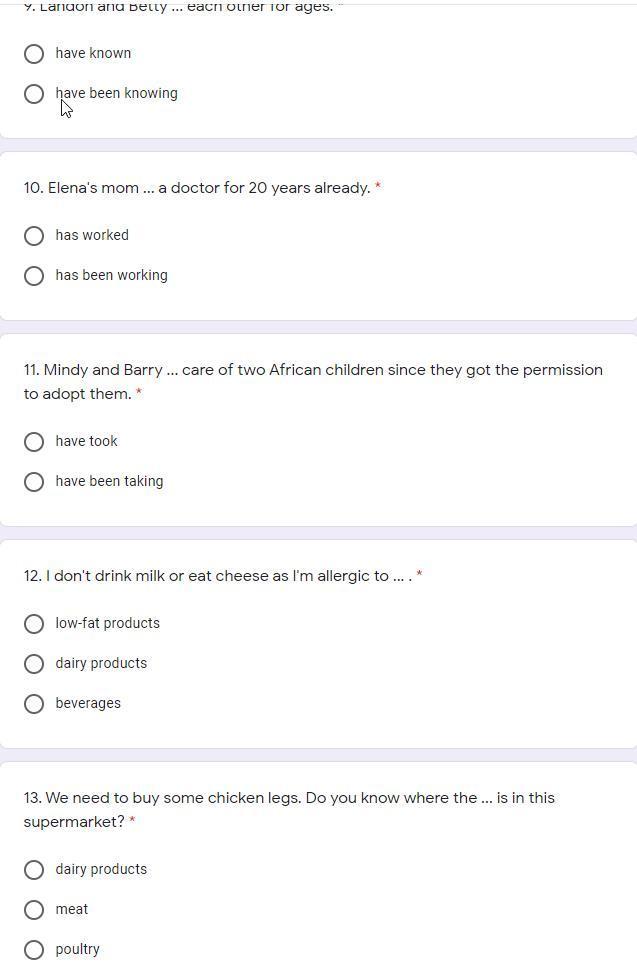Select the 'poultry' radio option
This screenshot has width=637, height=967.
point(34,950)
